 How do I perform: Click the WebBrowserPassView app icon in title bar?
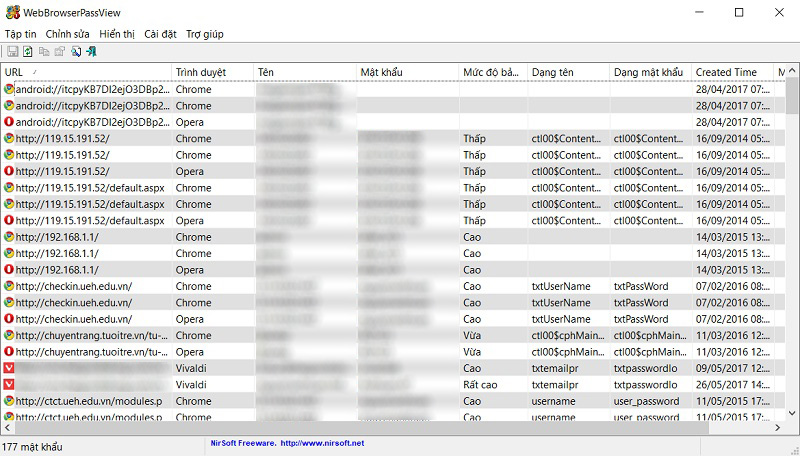pyautogui.click(x=13, y=12)
